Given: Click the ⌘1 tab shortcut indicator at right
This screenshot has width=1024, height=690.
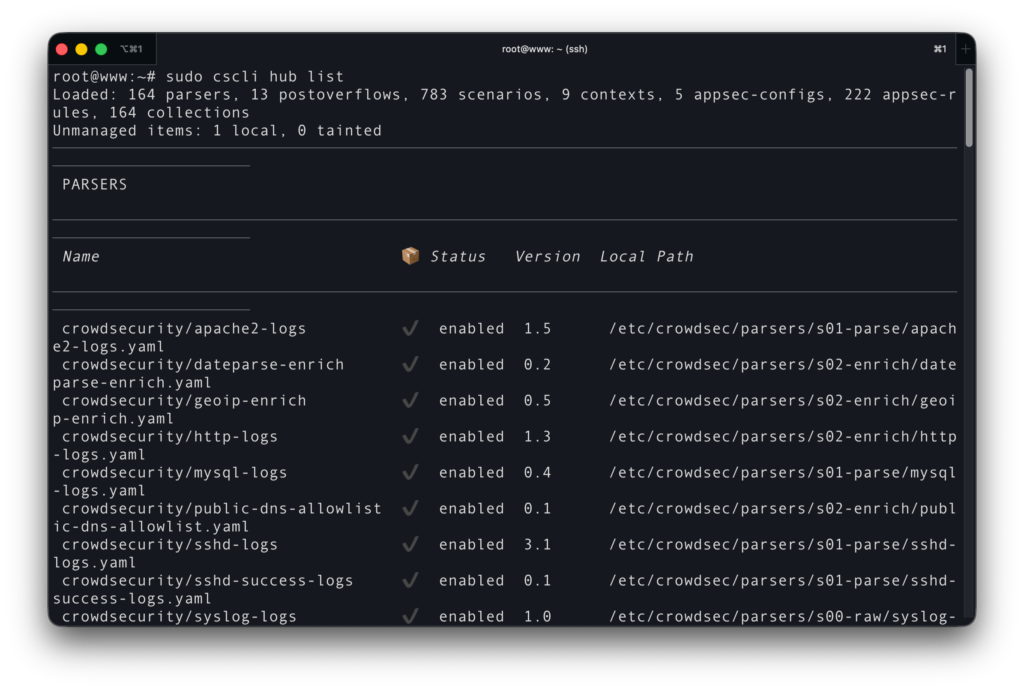Looking at the screenshot, I should tap(940, 49).
